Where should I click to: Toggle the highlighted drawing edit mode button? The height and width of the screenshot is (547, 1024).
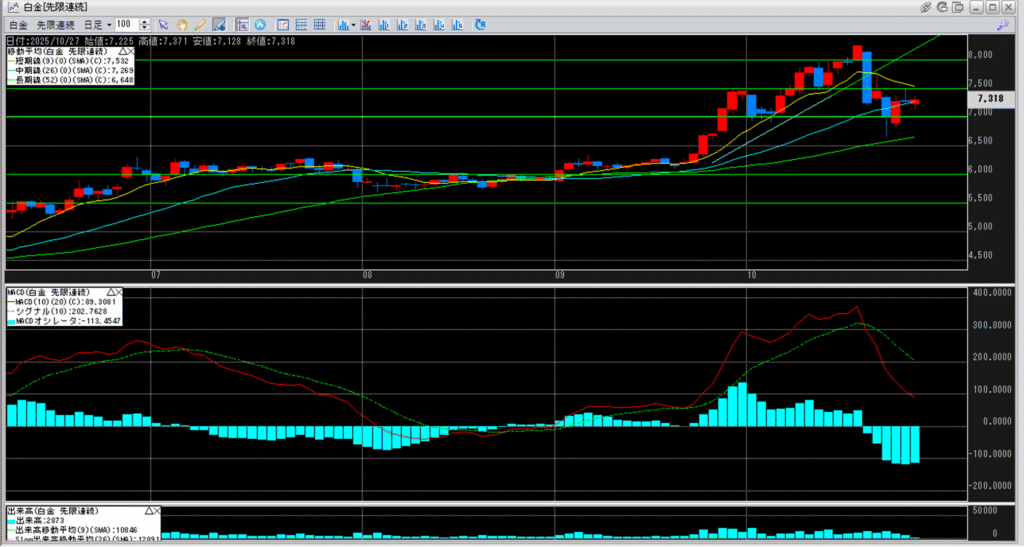tap(218, 23)
